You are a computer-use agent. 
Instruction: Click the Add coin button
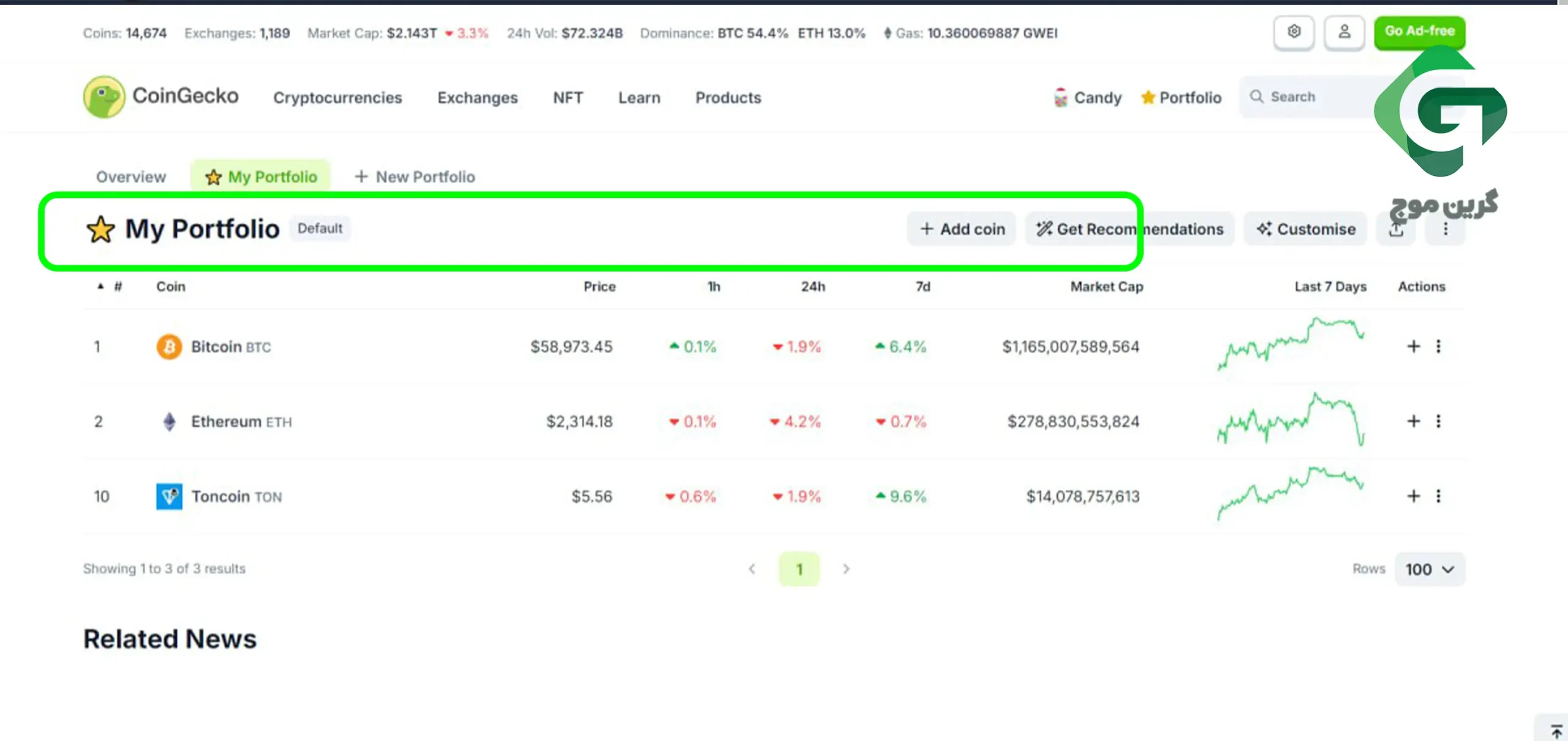pos(961,229)
